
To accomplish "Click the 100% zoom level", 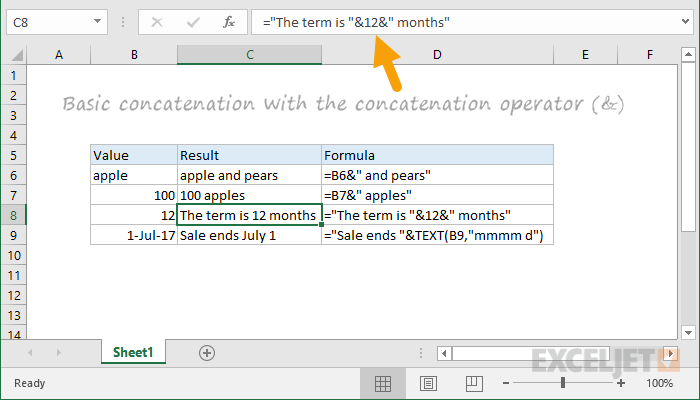I will coord(659,383).
